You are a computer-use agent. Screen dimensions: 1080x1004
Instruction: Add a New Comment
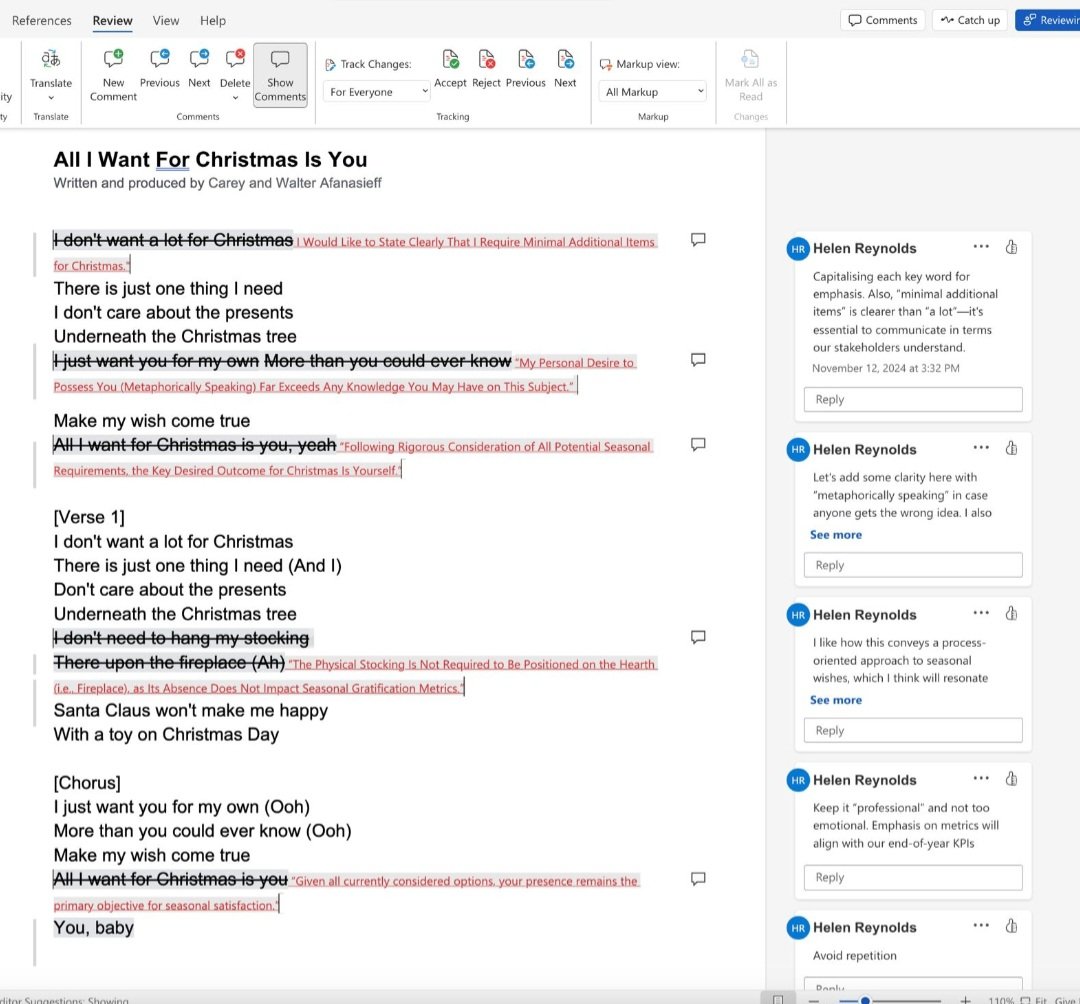(113, 75)
